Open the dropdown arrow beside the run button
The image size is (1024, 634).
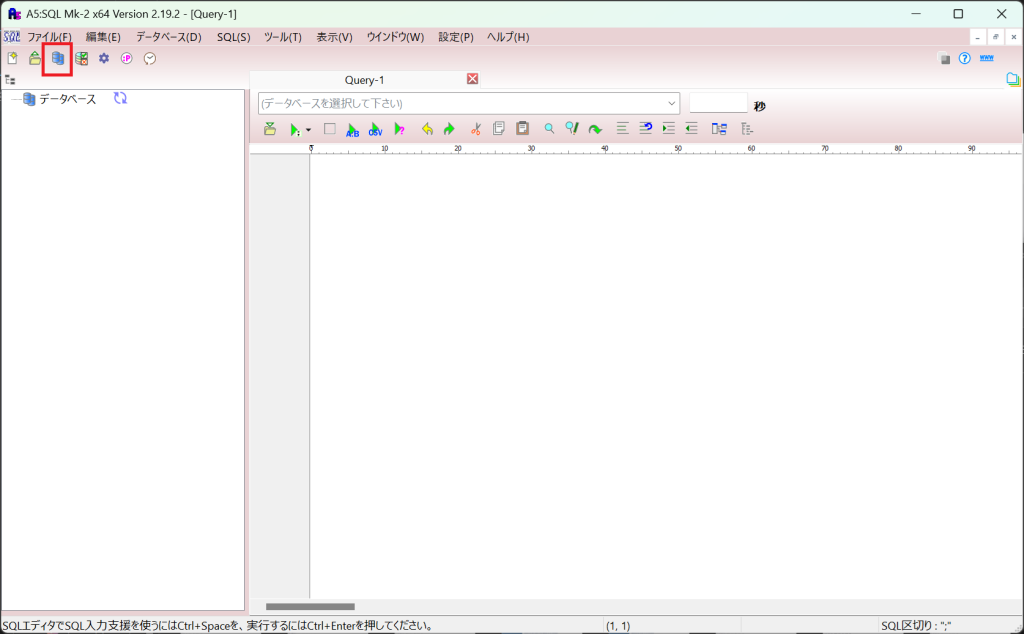[308, 130]
